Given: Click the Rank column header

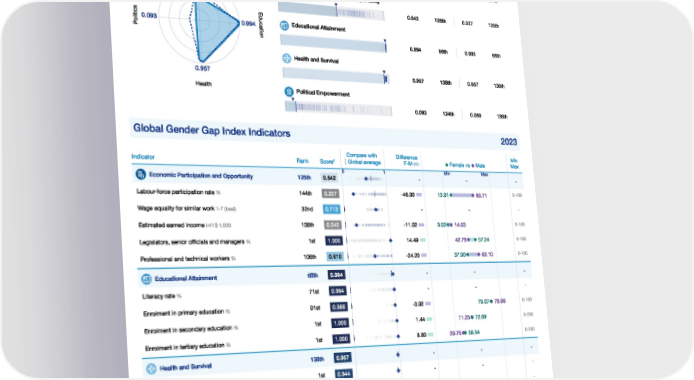Looking at the screenshot, I should (303, 161).
